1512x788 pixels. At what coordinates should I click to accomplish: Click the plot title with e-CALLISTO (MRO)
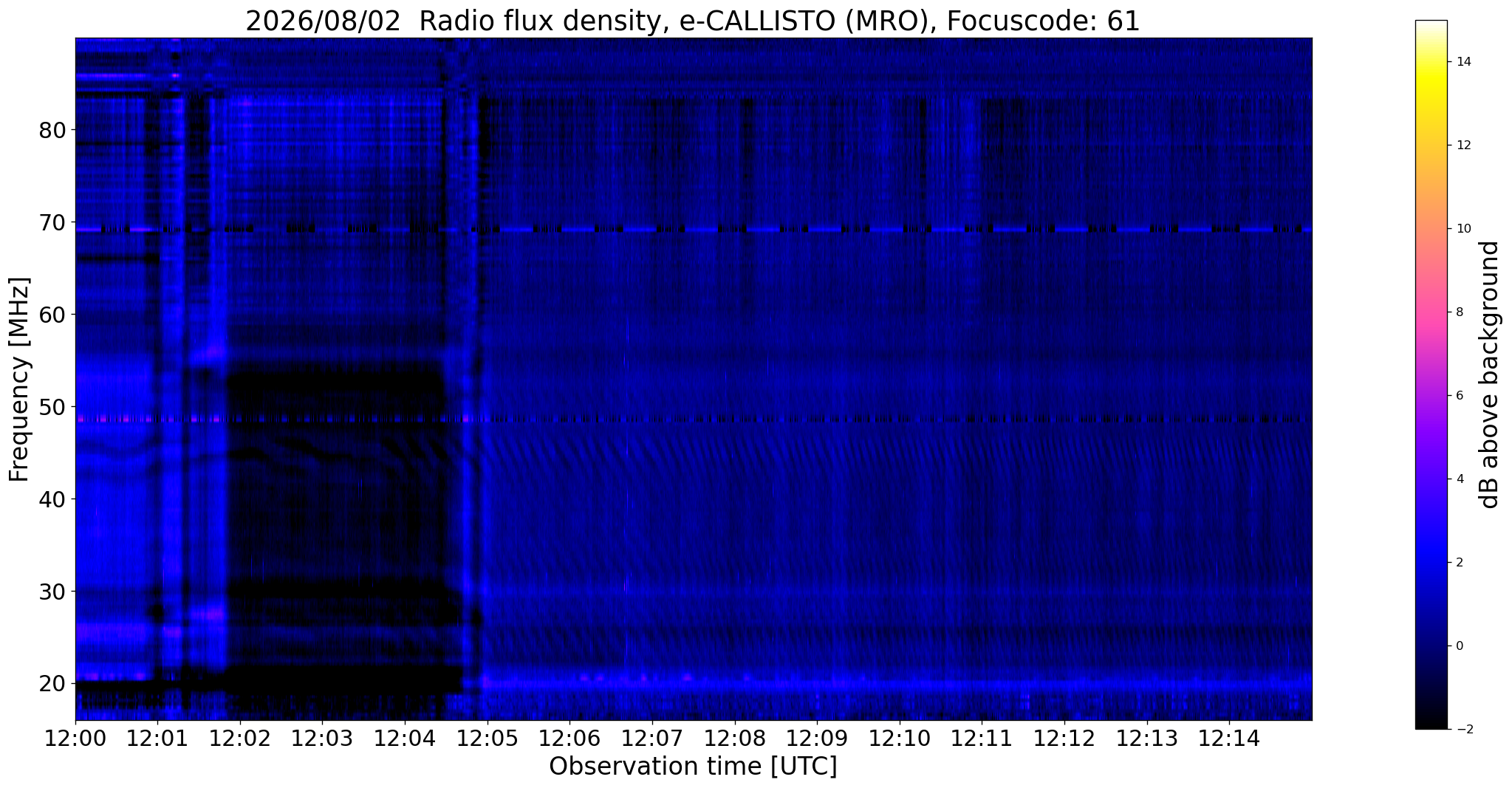[x=693, y=21]
